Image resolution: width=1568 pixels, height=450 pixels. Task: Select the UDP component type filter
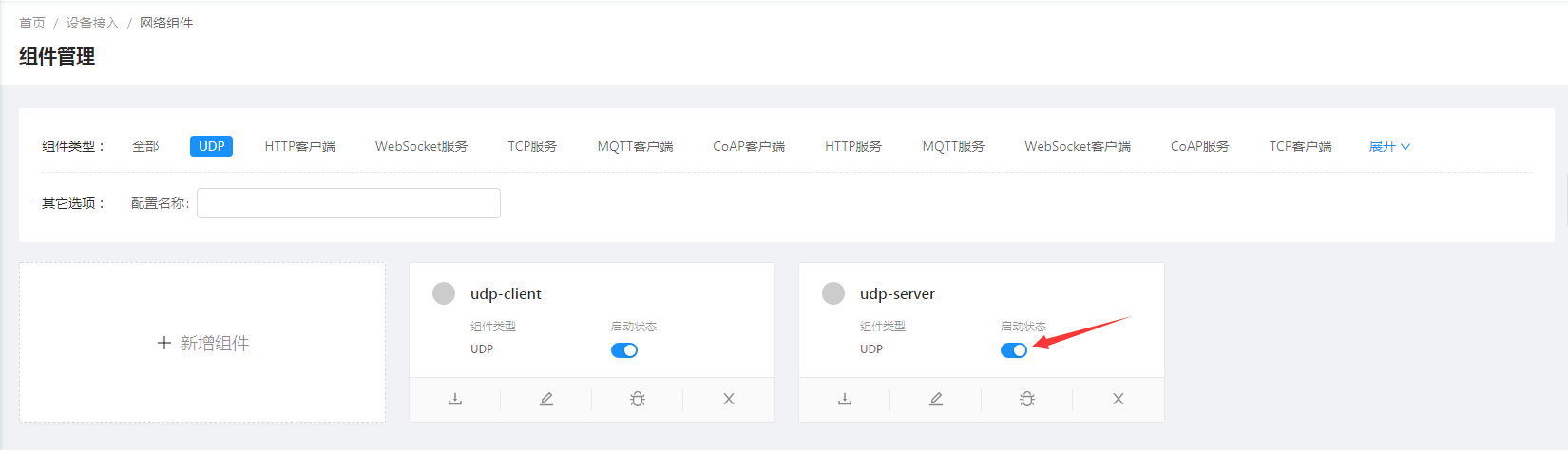tap(211, 146)
